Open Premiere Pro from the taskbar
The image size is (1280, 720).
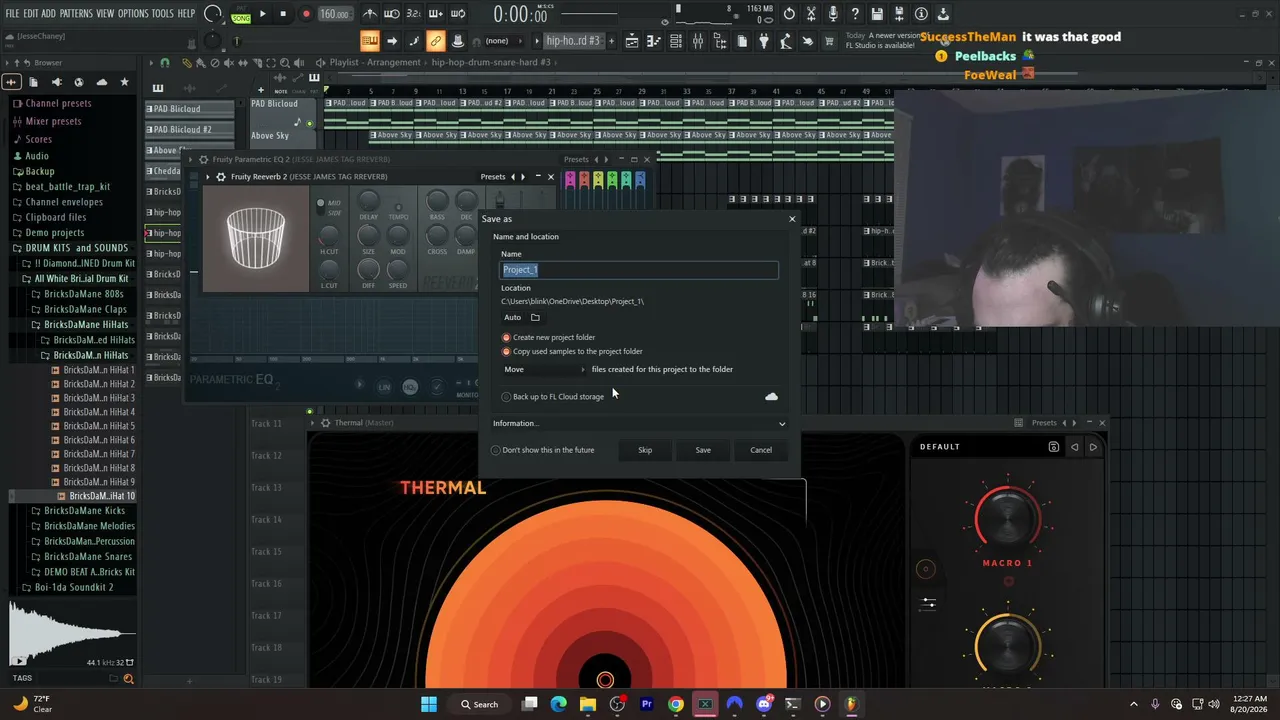point(646,704)
